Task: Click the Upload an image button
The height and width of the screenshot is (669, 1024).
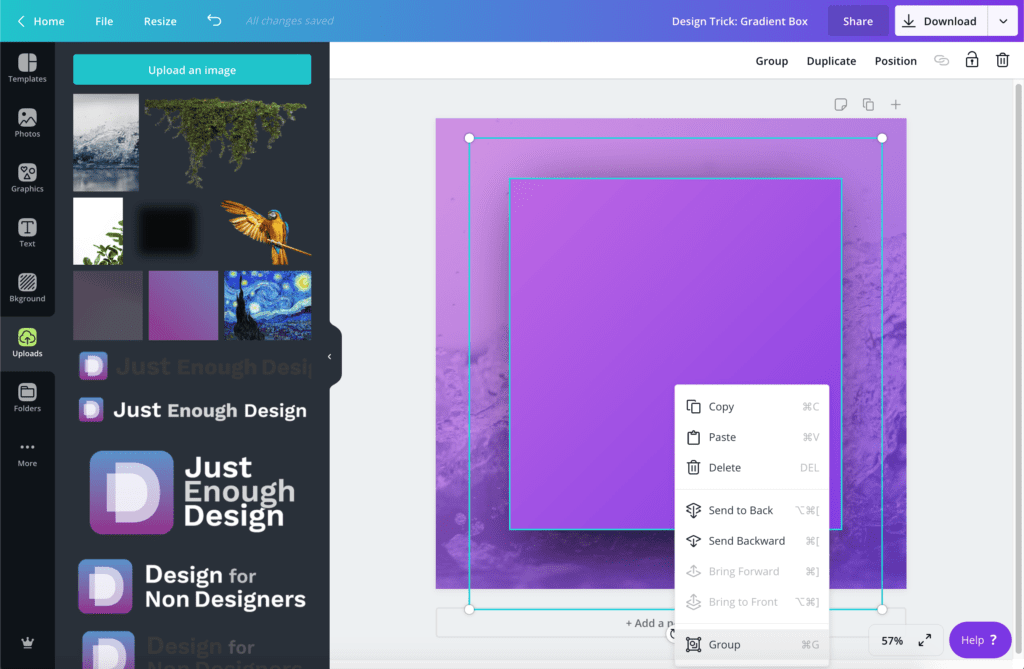Action: [191, 69]
